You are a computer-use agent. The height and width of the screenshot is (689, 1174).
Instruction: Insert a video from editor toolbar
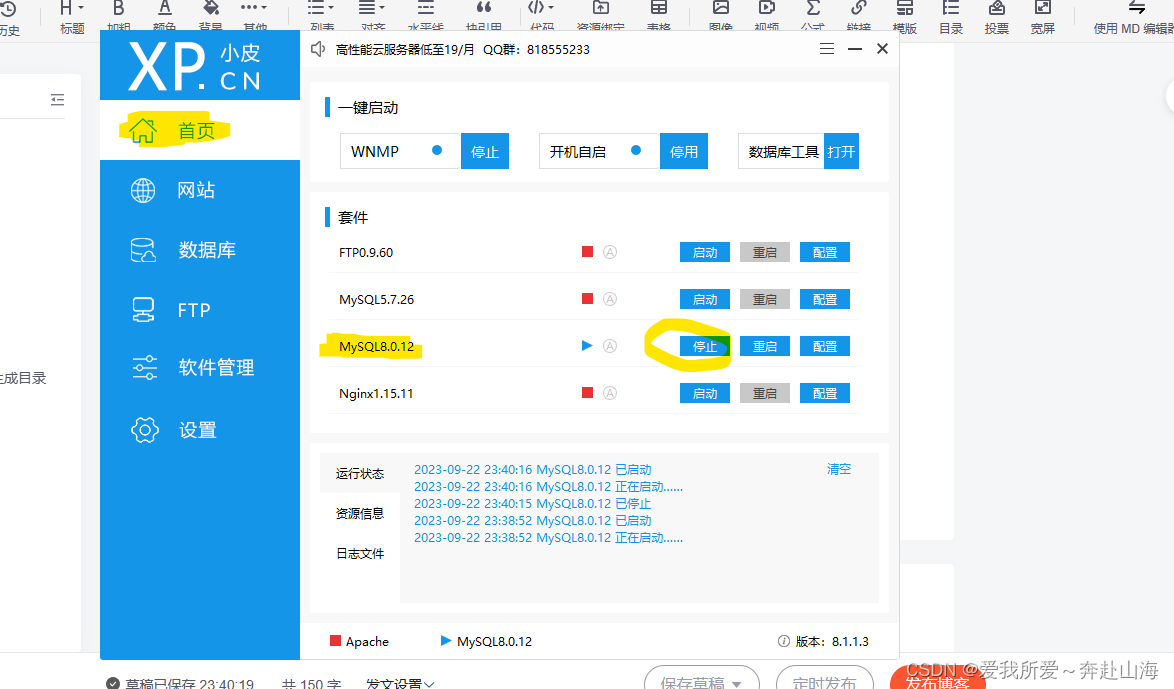pyautogui.click(x=767, y=16)
